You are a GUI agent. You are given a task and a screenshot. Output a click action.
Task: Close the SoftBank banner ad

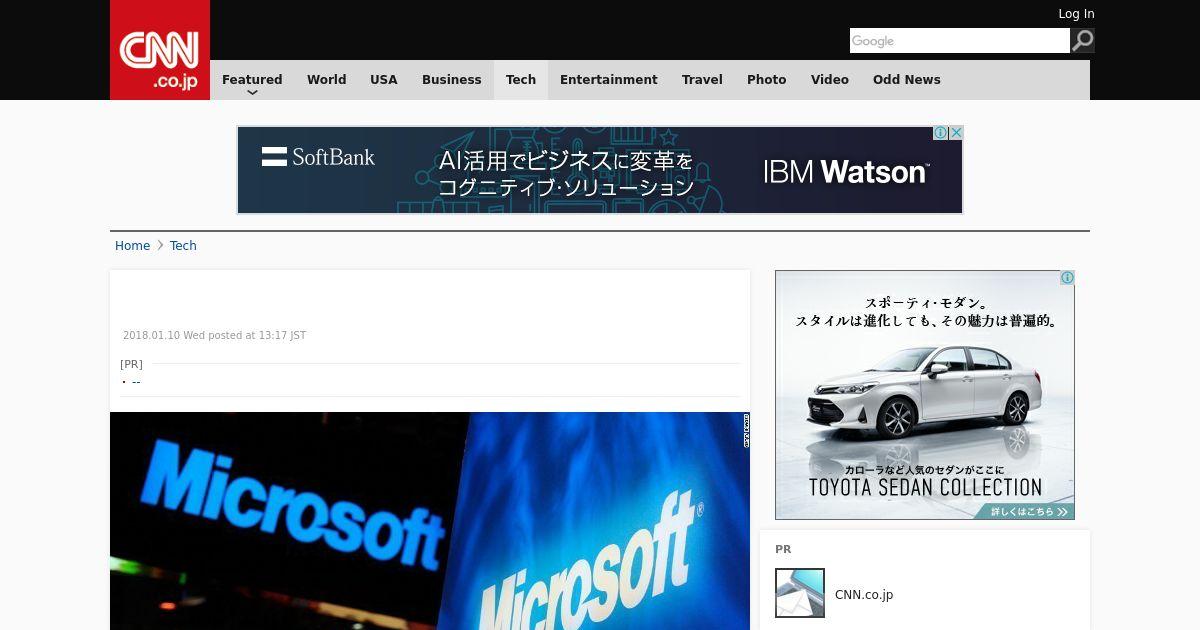956,133
